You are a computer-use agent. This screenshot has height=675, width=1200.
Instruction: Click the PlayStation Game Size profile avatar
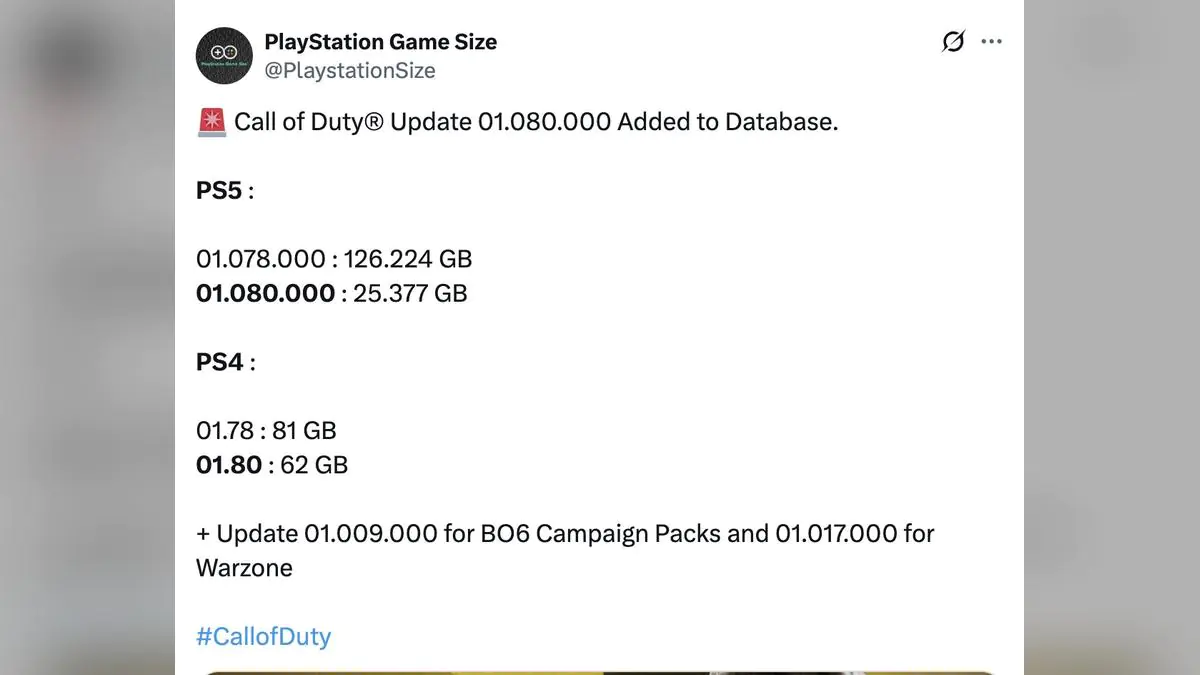click(x=224, y=56)
